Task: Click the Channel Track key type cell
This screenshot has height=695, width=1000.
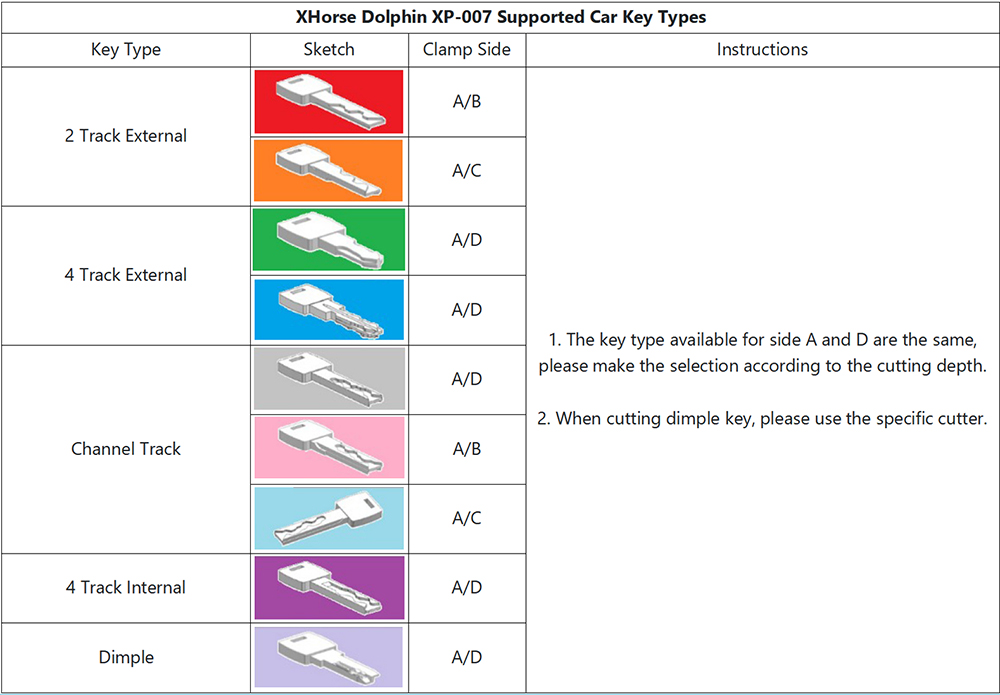Action: (x=126, y=449)
